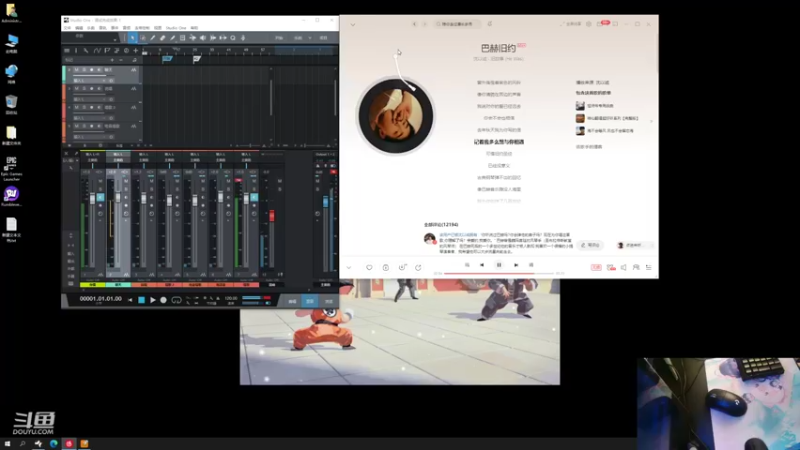Select the Range tool in Studio One

click(143, 38)
